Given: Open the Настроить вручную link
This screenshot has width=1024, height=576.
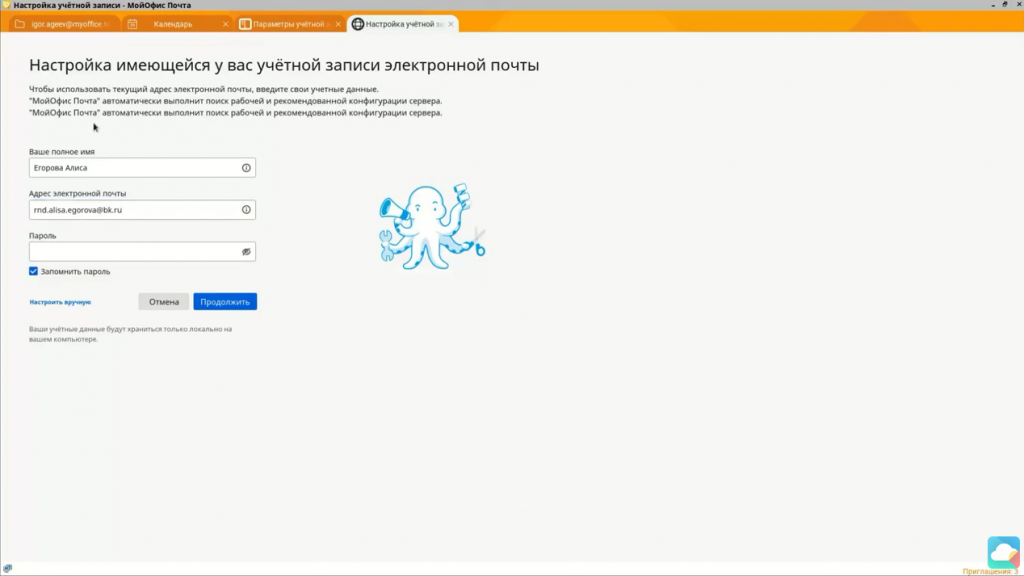Looking at the screenshot, I should click(x=60, y=302).
